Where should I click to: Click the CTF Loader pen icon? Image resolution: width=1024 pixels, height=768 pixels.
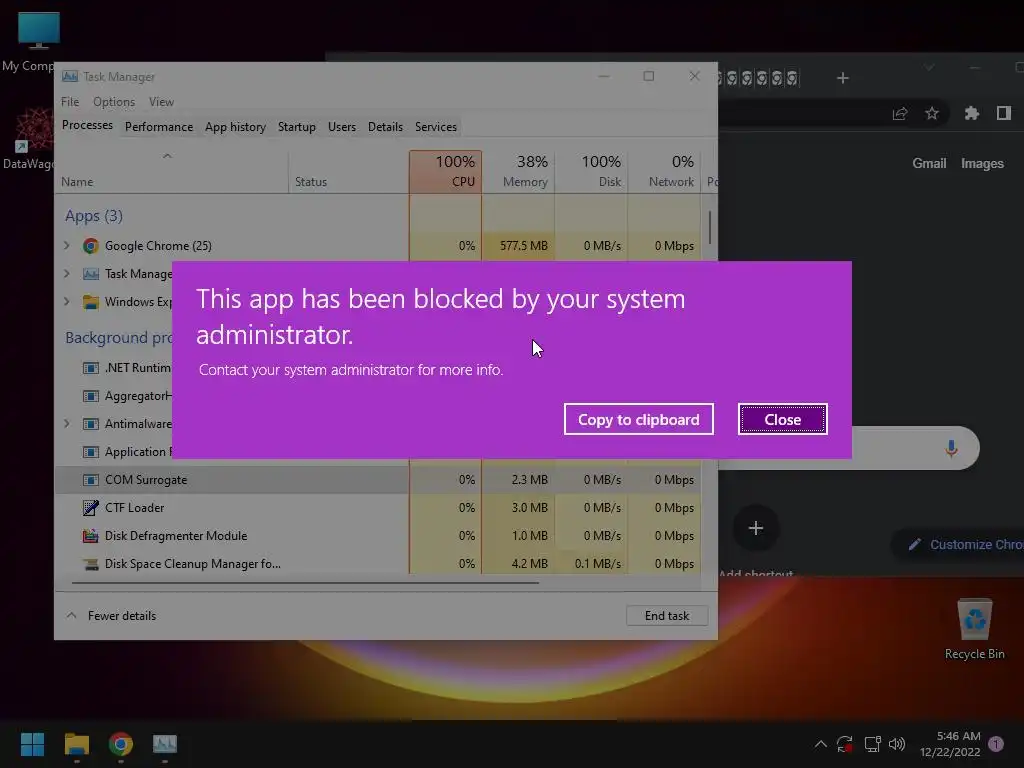(91, 507)
